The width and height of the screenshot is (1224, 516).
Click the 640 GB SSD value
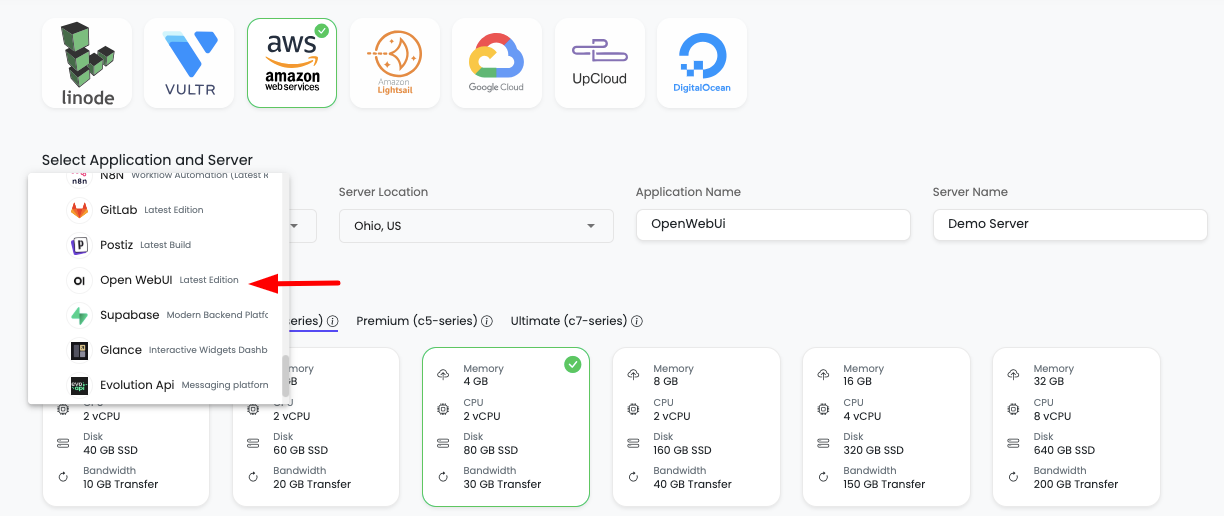pos(1064,450)
